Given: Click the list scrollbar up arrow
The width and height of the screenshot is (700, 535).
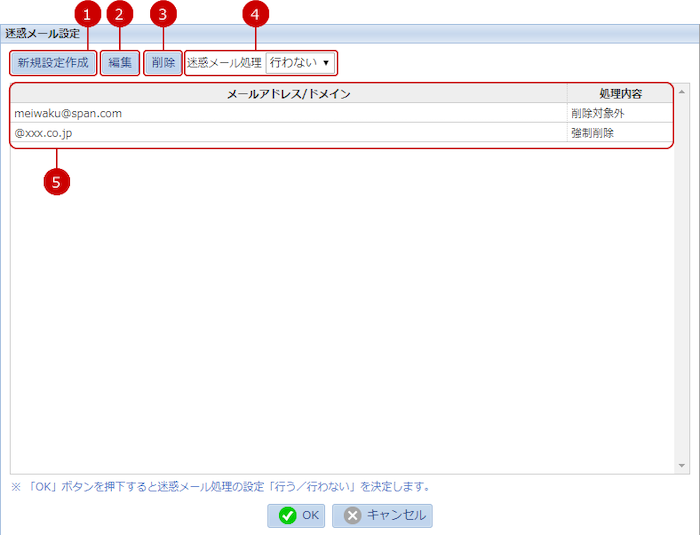Looking at the screenshot, I should point(682,92).
